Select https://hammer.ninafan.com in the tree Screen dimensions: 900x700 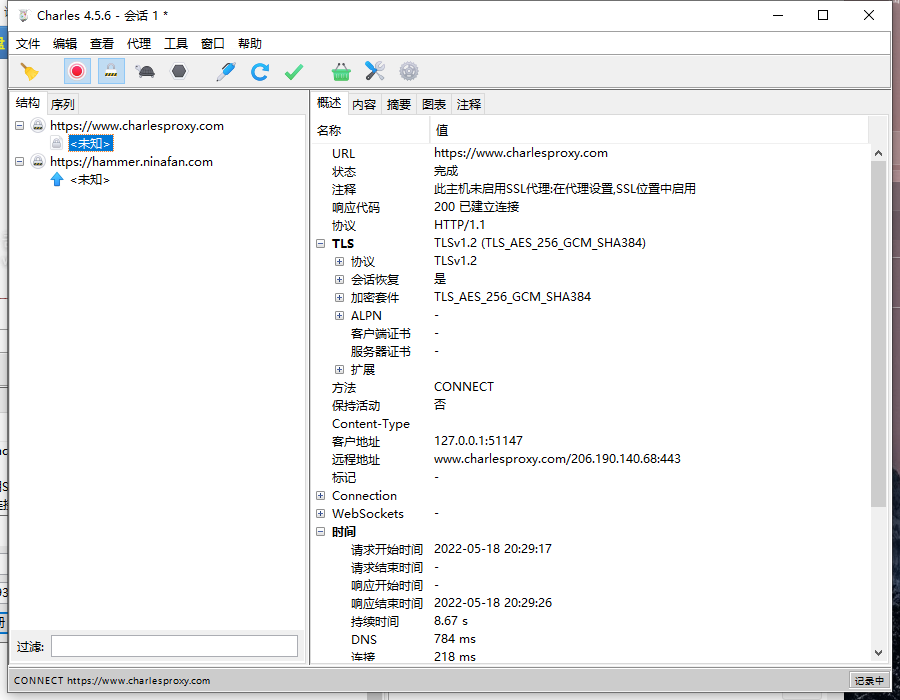tap(131, 162)
